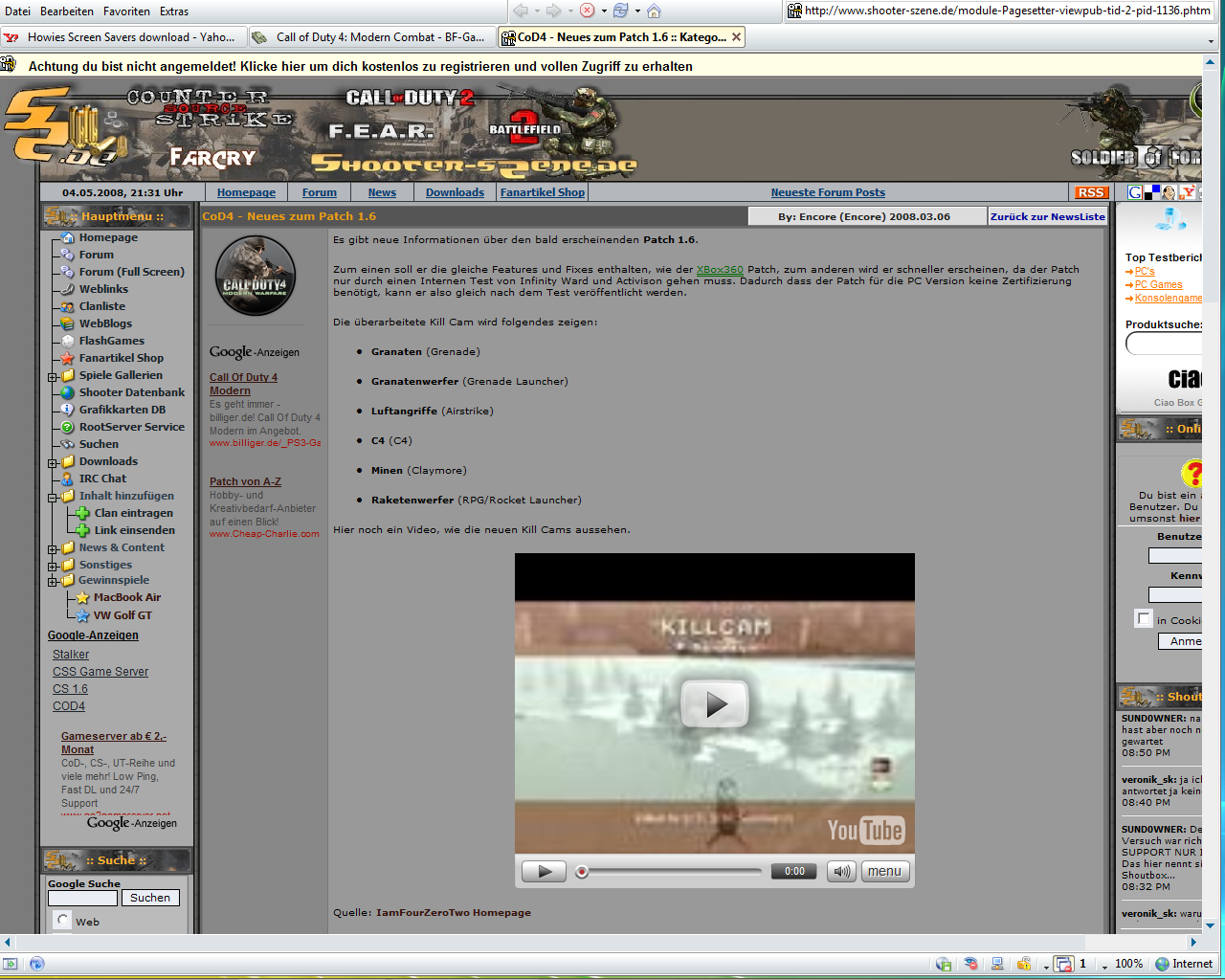Click the menu button on video player
The image size is (1225, 980).
884,871
